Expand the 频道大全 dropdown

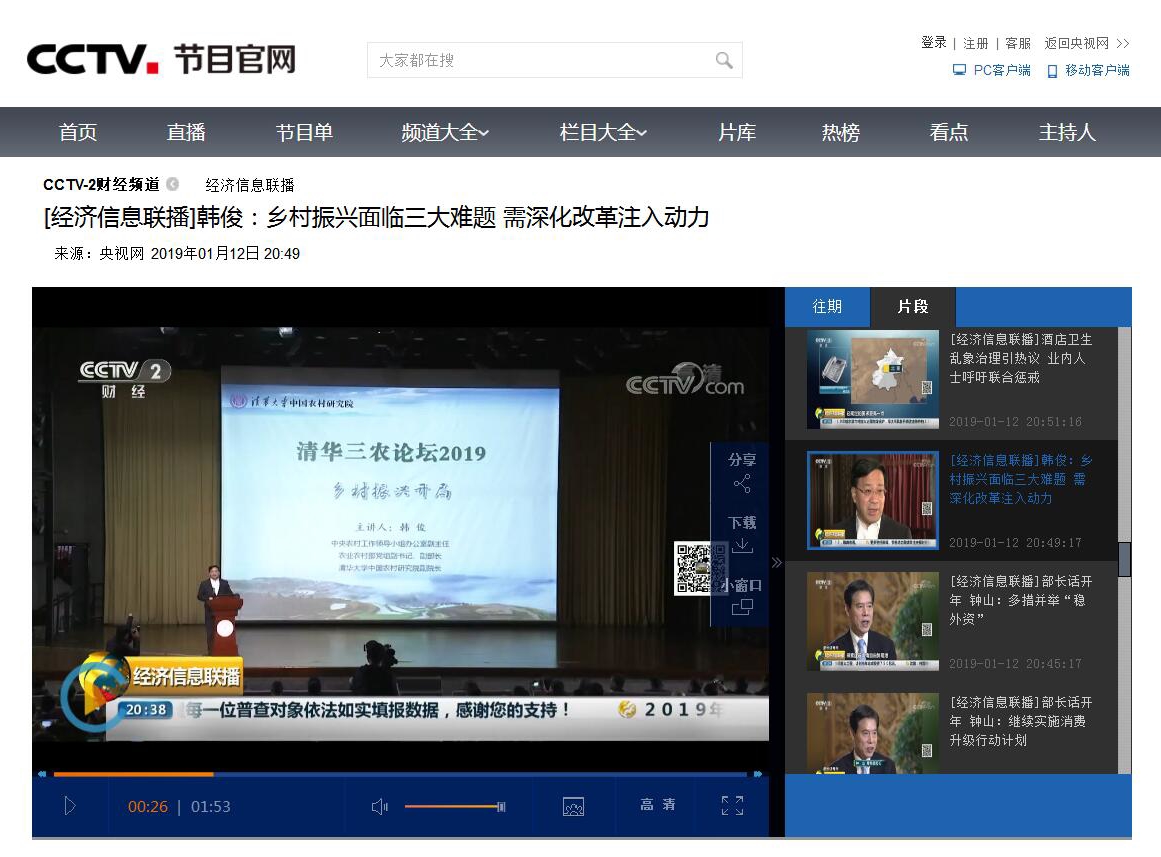pyautogui.click(x=445, y=133)
